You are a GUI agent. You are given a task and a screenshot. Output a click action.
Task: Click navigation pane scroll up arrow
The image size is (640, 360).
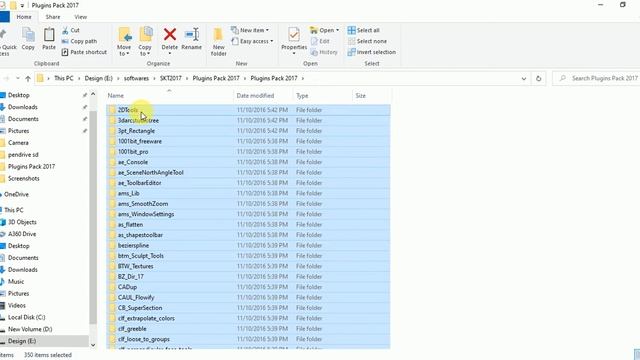coord(93,94)
